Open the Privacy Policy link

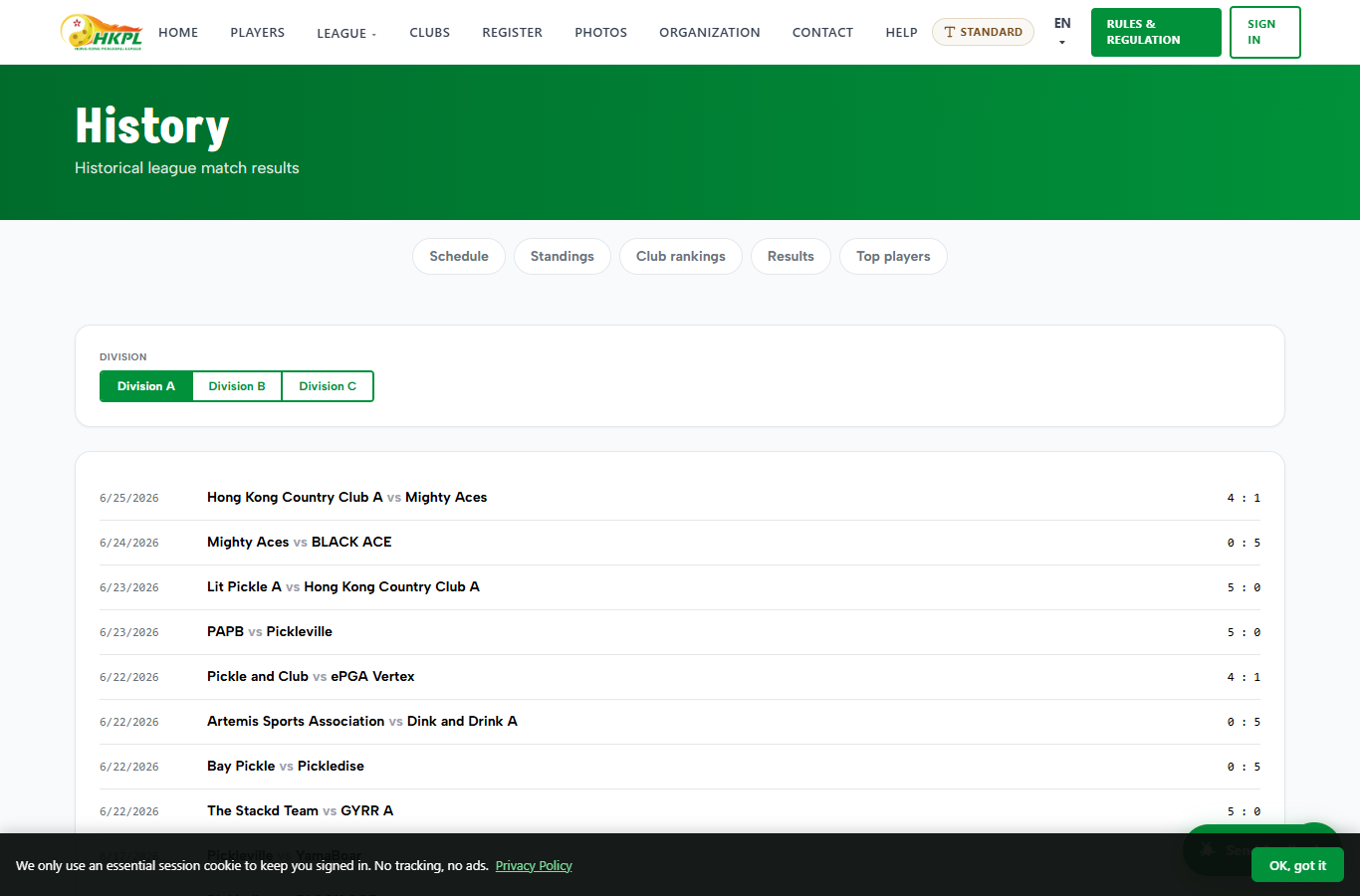(x=534, y=866)
